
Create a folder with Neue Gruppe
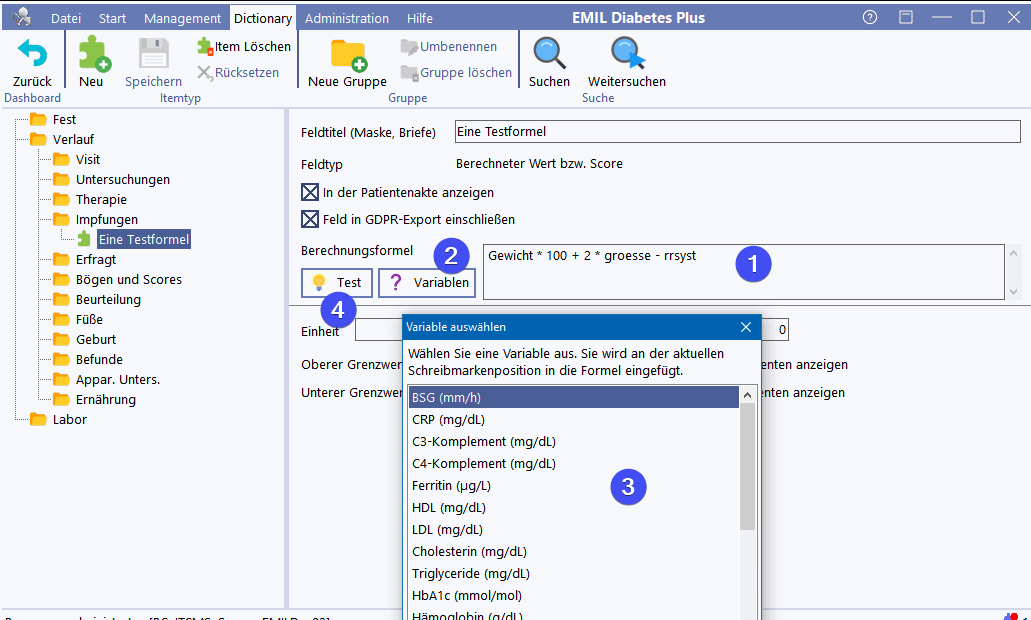point(347,54)
